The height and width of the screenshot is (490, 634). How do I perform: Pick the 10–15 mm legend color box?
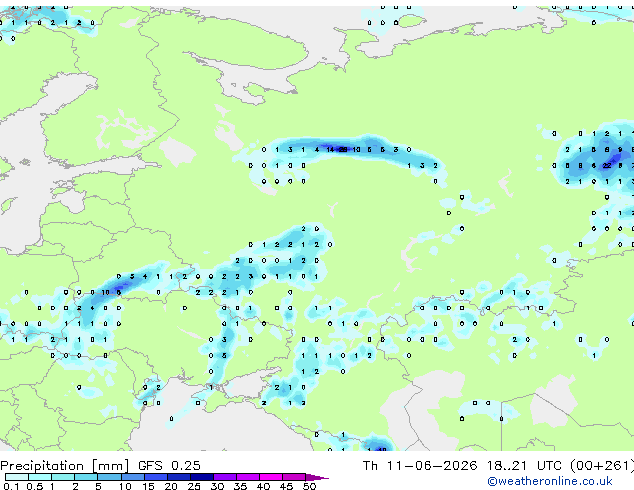pos(132,477)
